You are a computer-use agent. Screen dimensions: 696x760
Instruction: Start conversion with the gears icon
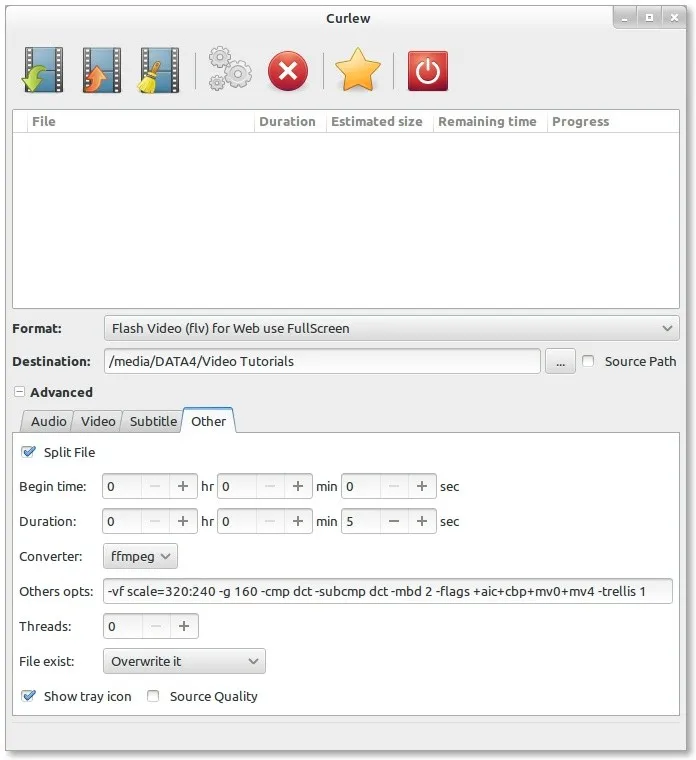[230, 71]
